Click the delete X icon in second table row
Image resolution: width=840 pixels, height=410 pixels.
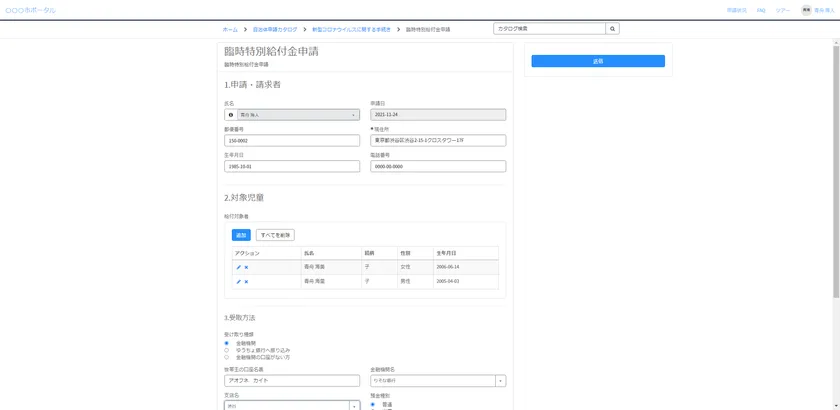click(x=246, y=282)
